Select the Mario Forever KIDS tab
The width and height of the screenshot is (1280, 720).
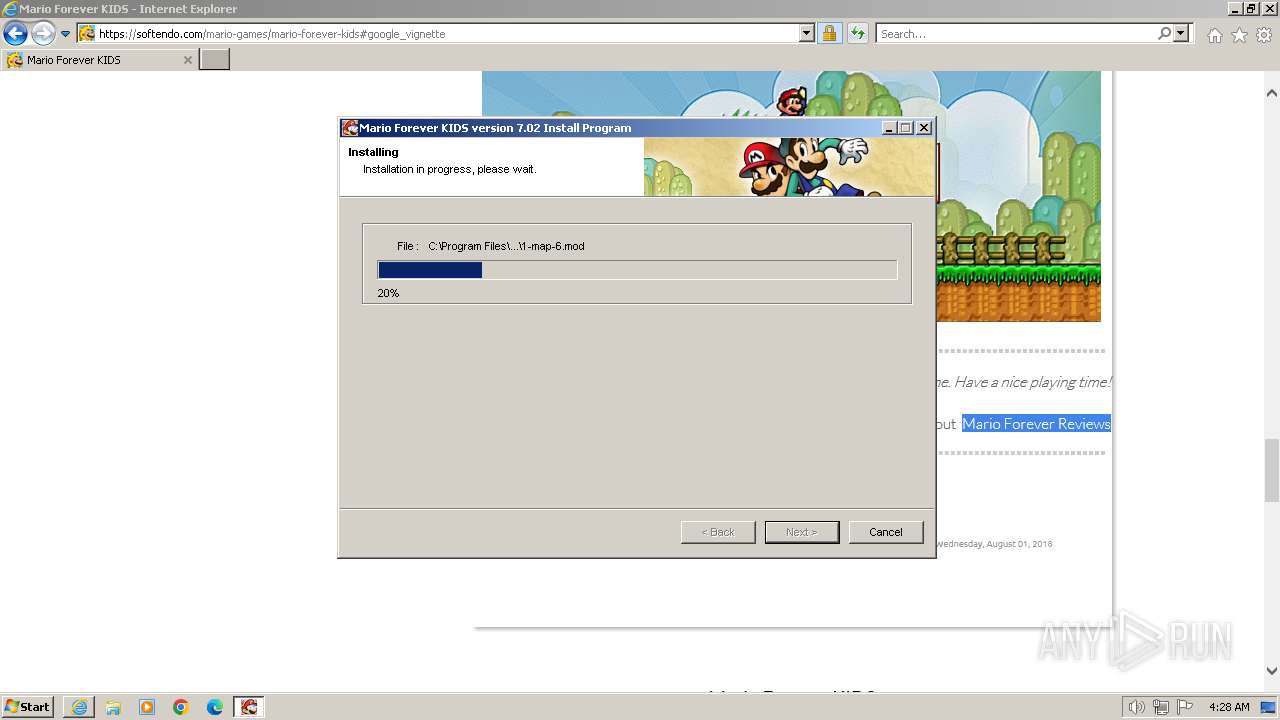click(99, 60)
